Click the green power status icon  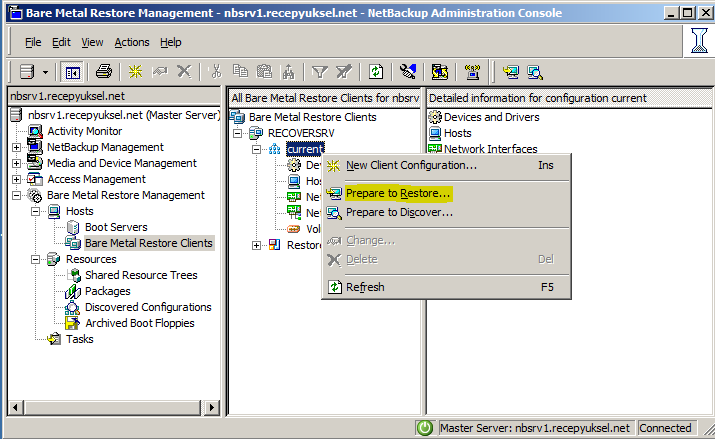coord(425,428)
